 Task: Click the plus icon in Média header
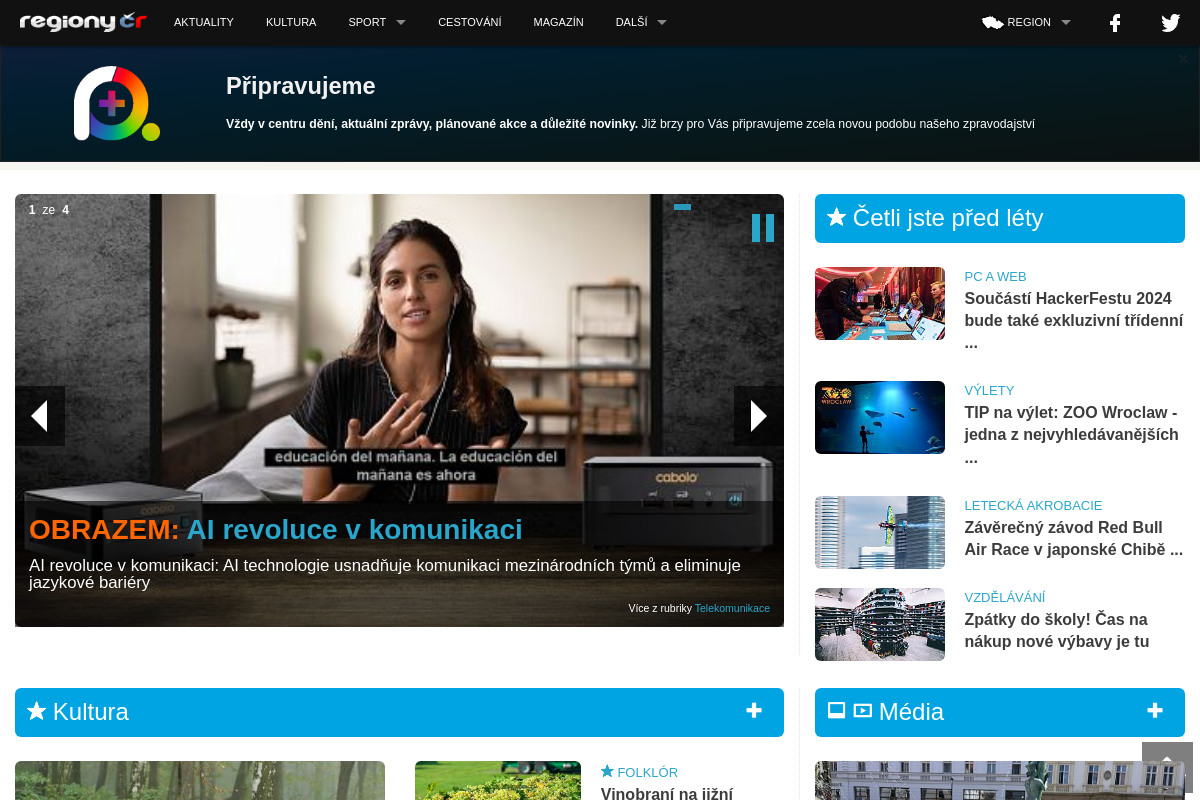click(x=1155, y=711)
